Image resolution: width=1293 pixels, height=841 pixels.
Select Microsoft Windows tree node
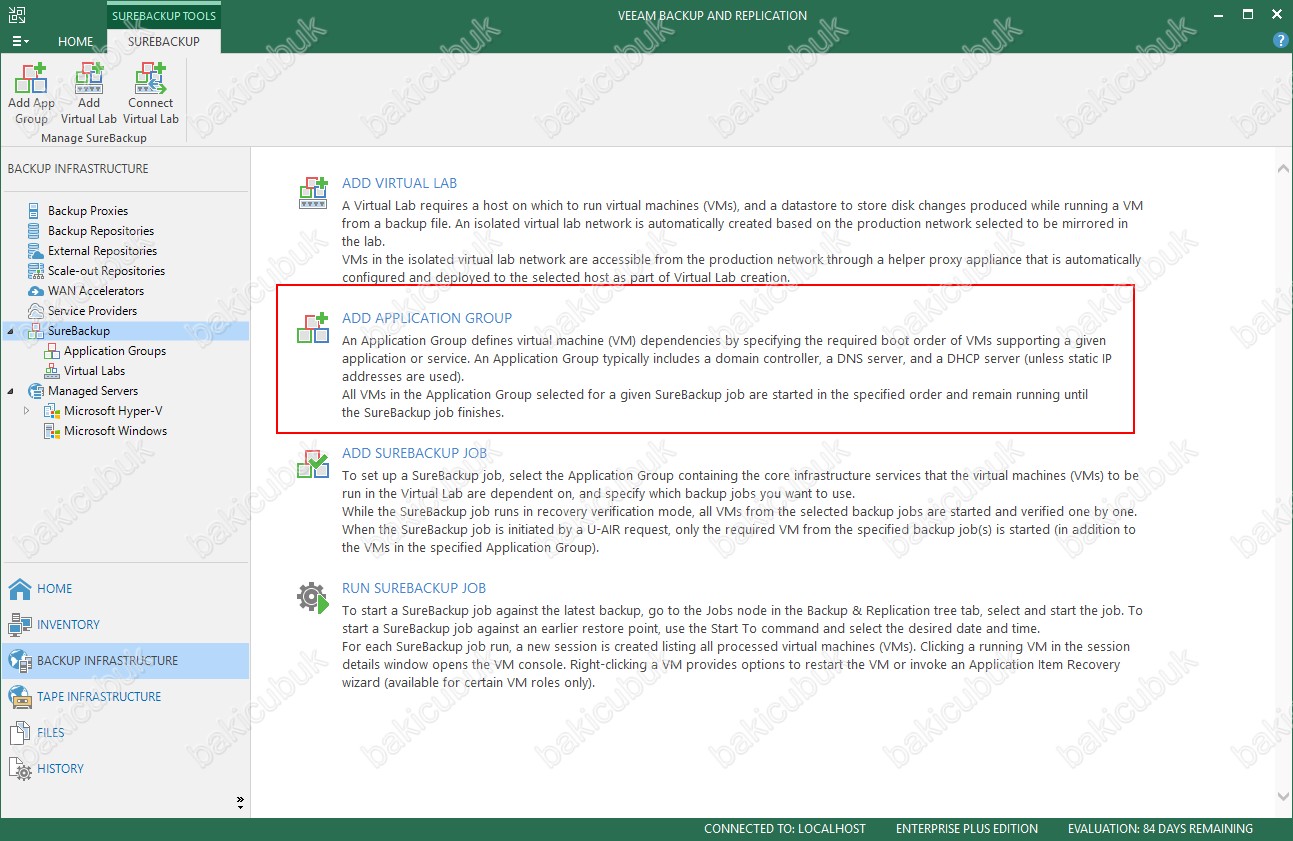click(116, 431)
